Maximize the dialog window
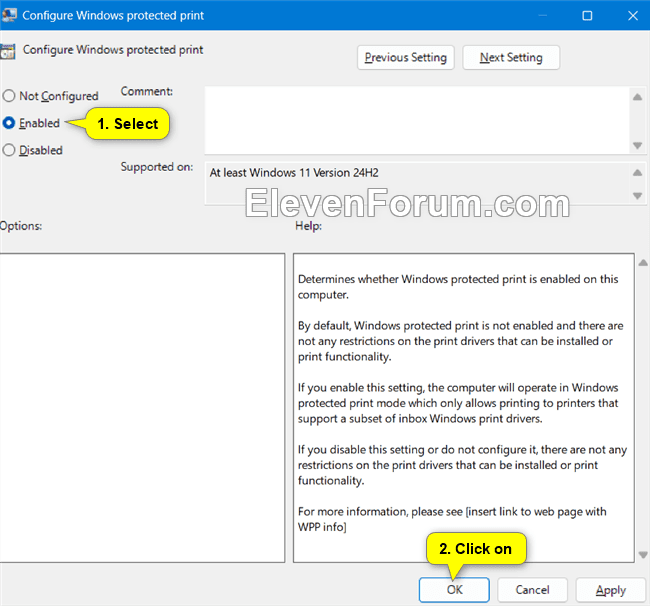Viewport: 650px width, 606px height. click(587, 16)
